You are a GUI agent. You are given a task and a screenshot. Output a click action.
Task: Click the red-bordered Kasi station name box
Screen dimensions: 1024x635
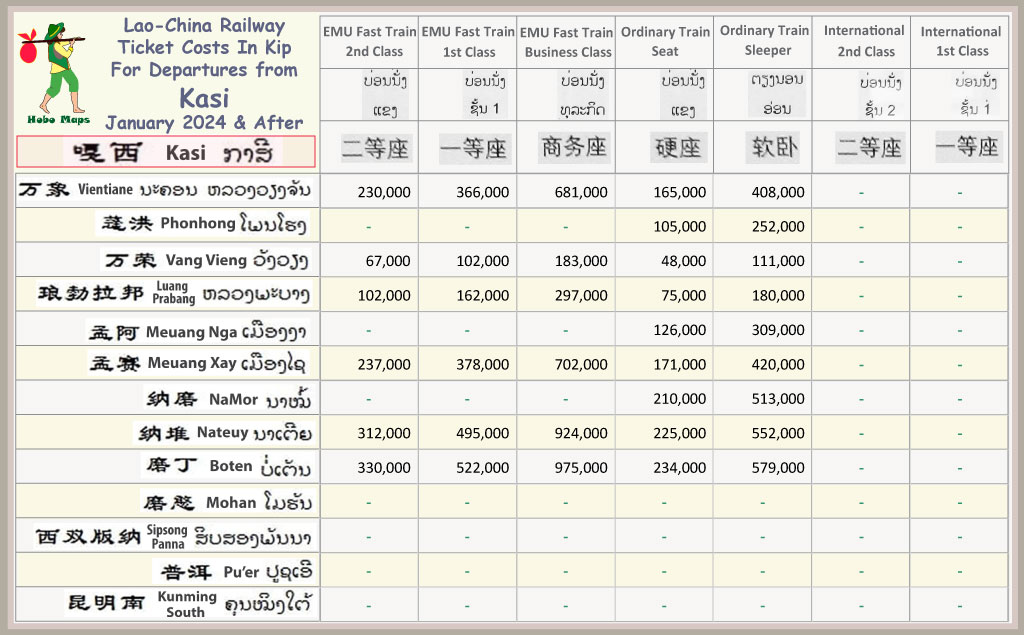(x=166, y=151)
